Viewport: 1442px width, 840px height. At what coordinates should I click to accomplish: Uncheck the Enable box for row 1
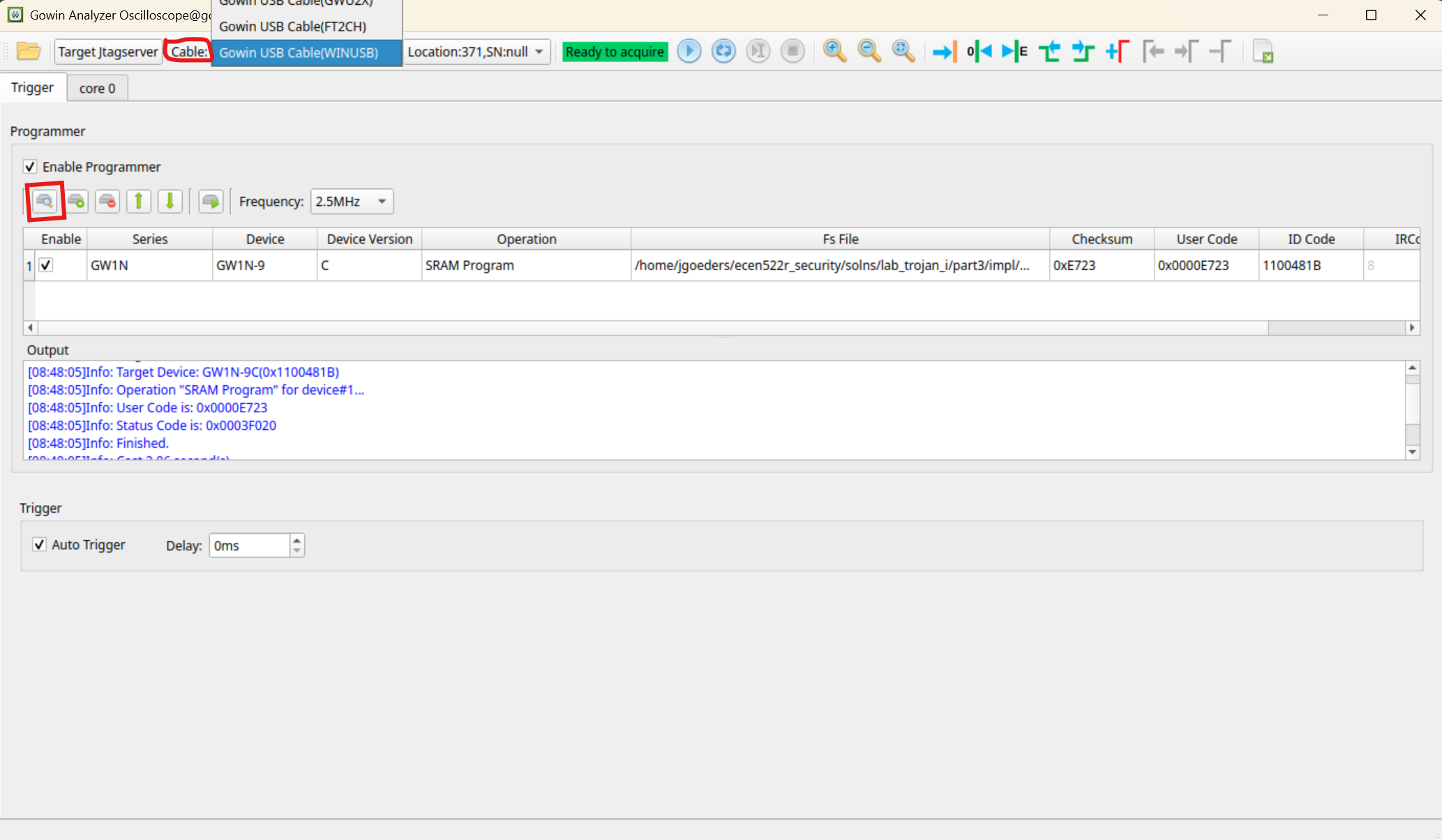click(46, 265)
